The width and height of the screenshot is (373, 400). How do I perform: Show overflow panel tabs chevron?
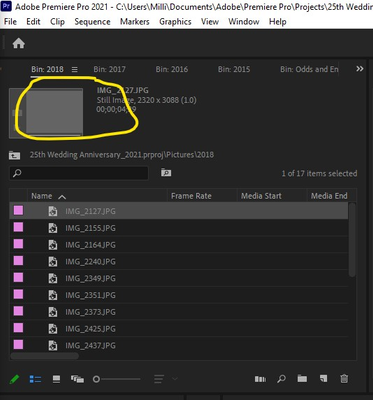pos(360,69)
